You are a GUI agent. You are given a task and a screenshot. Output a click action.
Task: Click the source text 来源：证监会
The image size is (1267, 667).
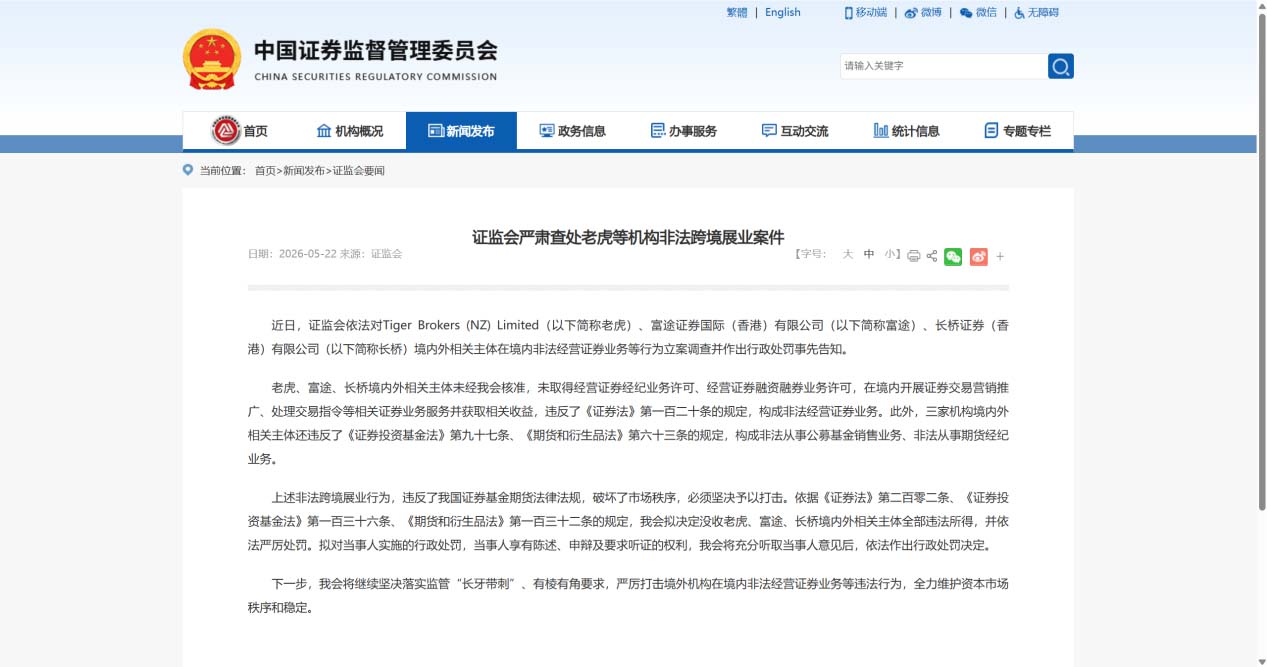(371, 254)
